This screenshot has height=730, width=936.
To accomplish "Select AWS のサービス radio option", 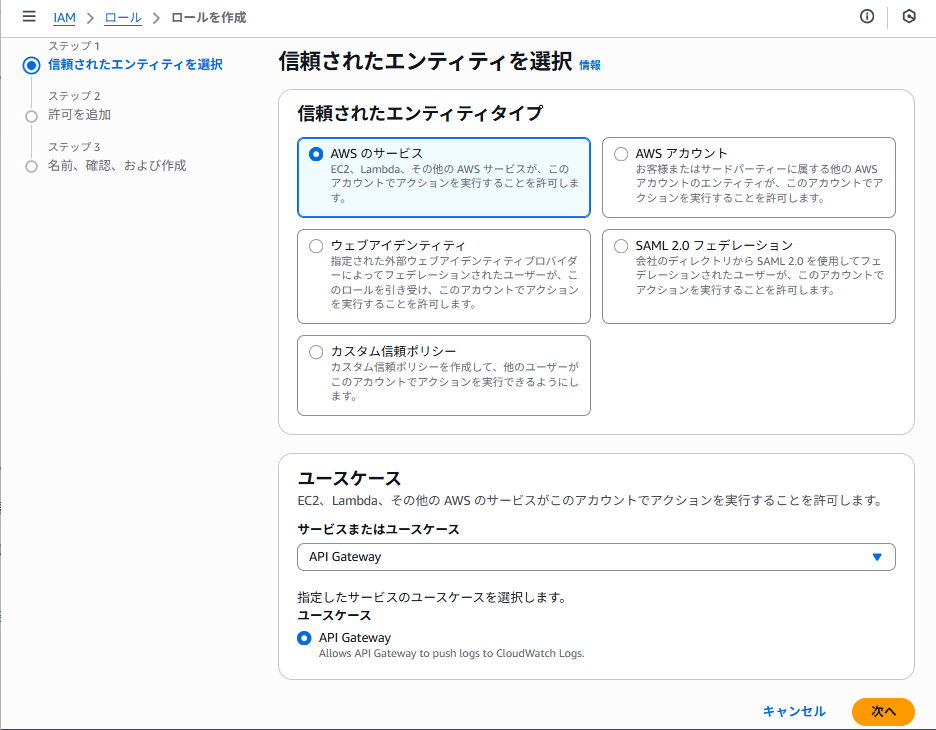I will 316,154.
